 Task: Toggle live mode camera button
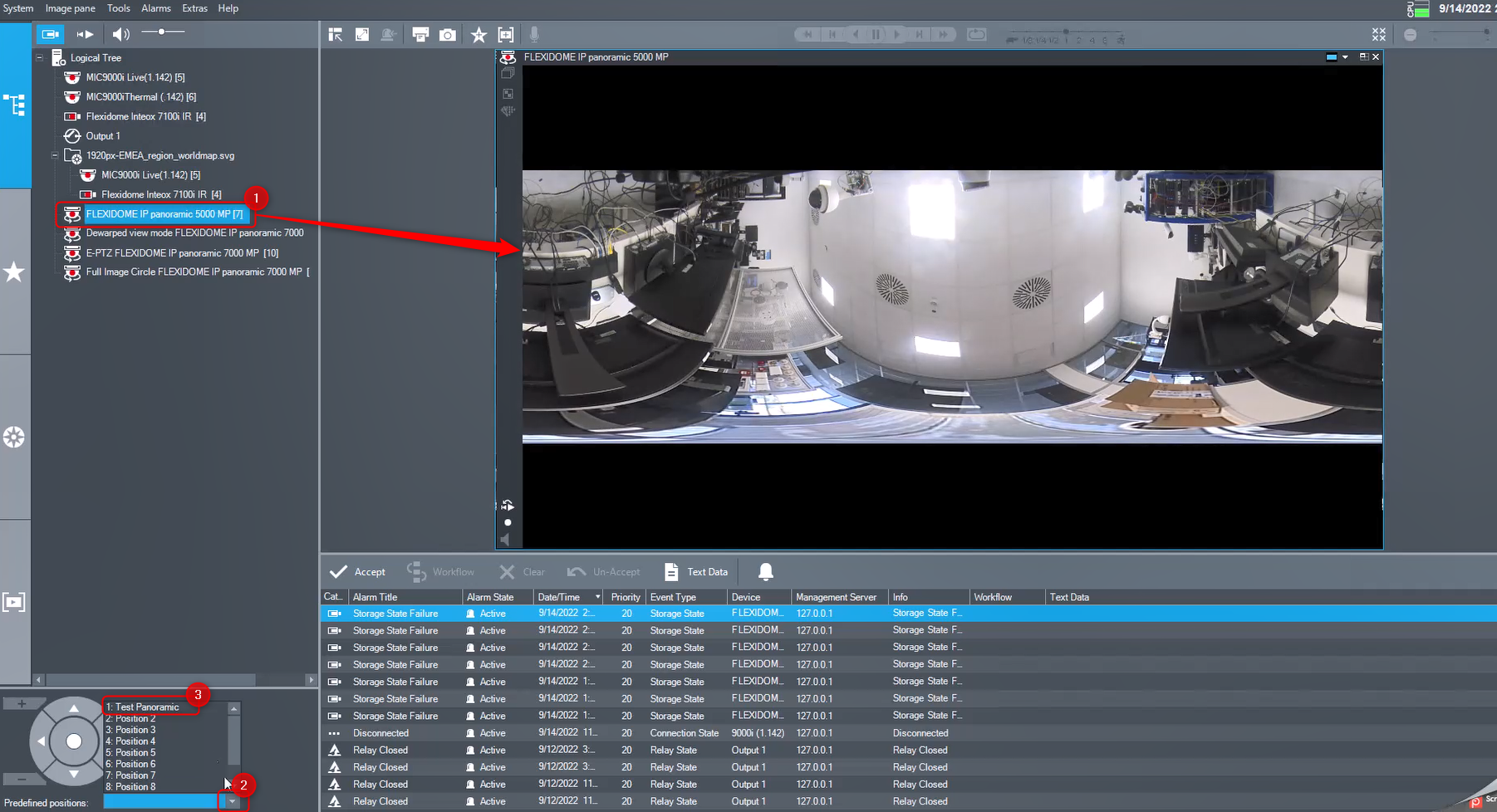(50, 34)
